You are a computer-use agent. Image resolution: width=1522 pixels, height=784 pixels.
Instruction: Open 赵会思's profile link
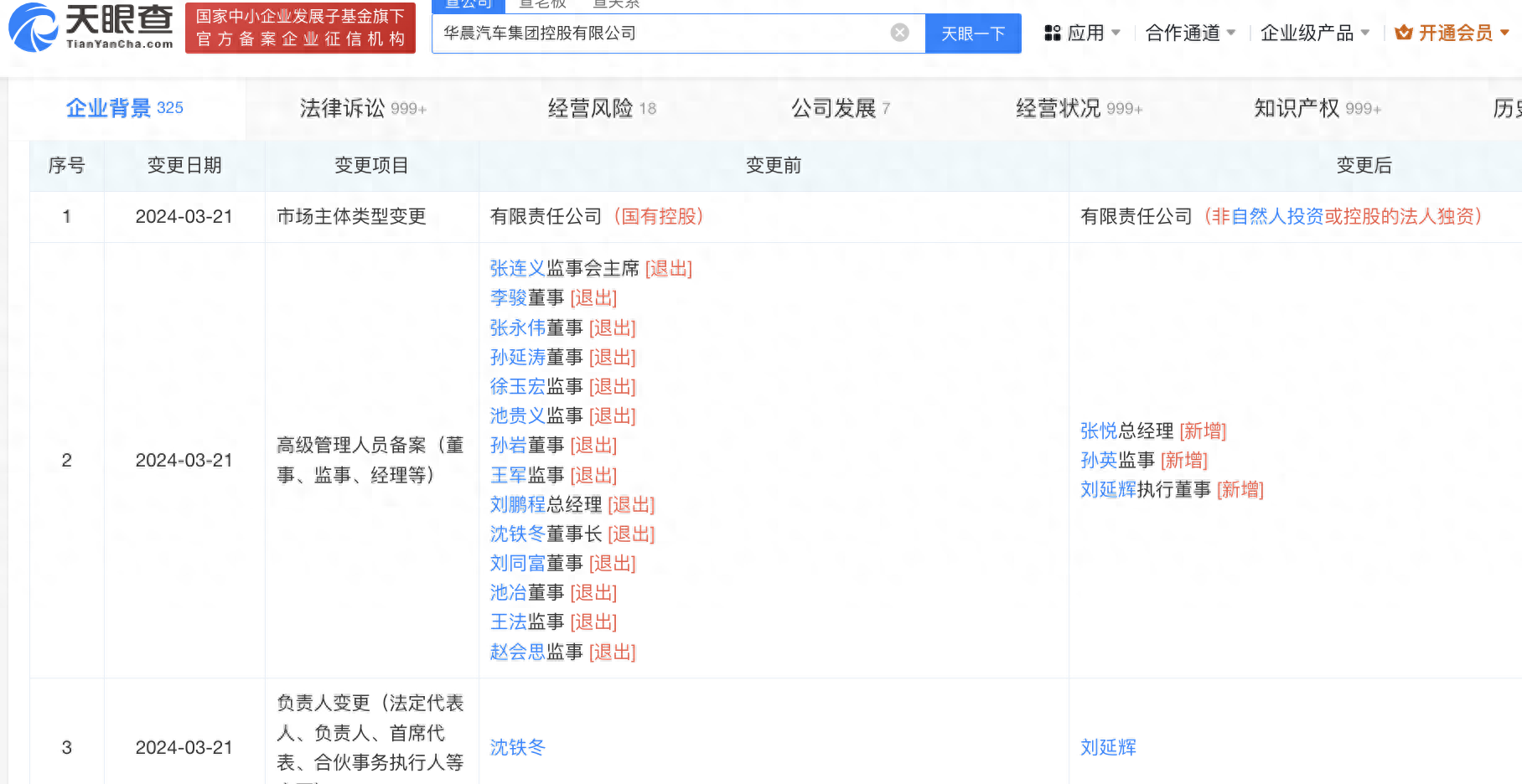518,652
